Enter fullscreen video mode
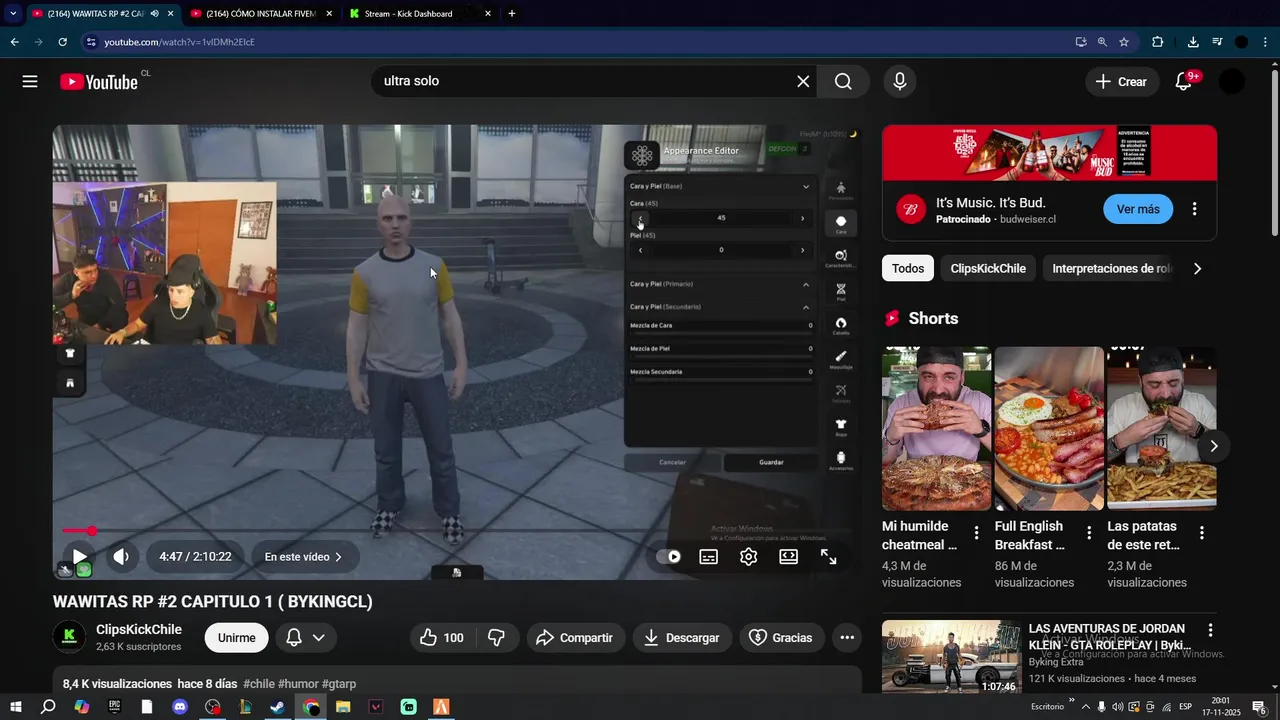The width and height of the screenshot is (1280, 720). tap(828, 557)
